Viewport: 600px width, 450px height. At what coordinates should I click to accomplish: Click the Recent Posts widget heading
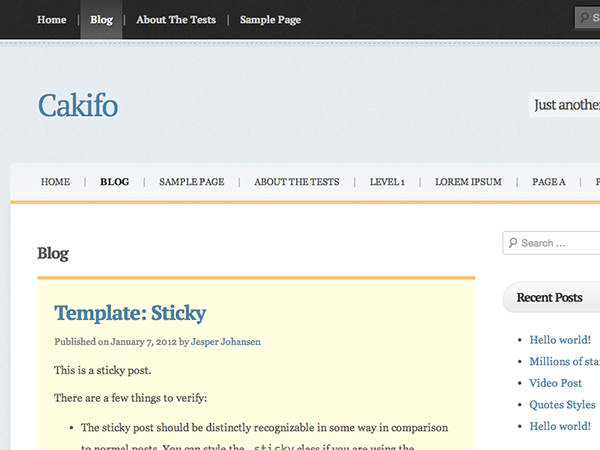point(549,297)
